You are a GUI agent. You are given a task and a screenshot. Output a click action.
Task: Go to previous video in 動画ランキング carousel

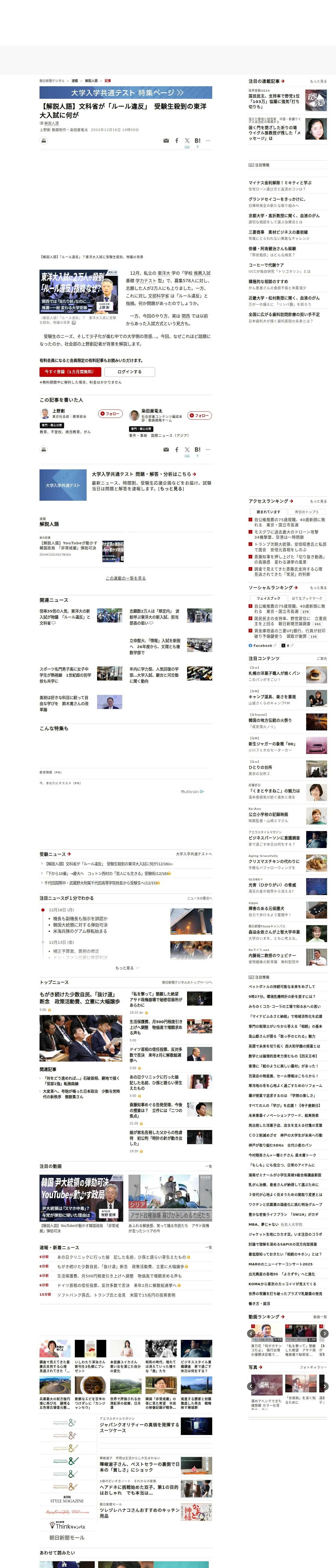click(x=251, y=1333)
